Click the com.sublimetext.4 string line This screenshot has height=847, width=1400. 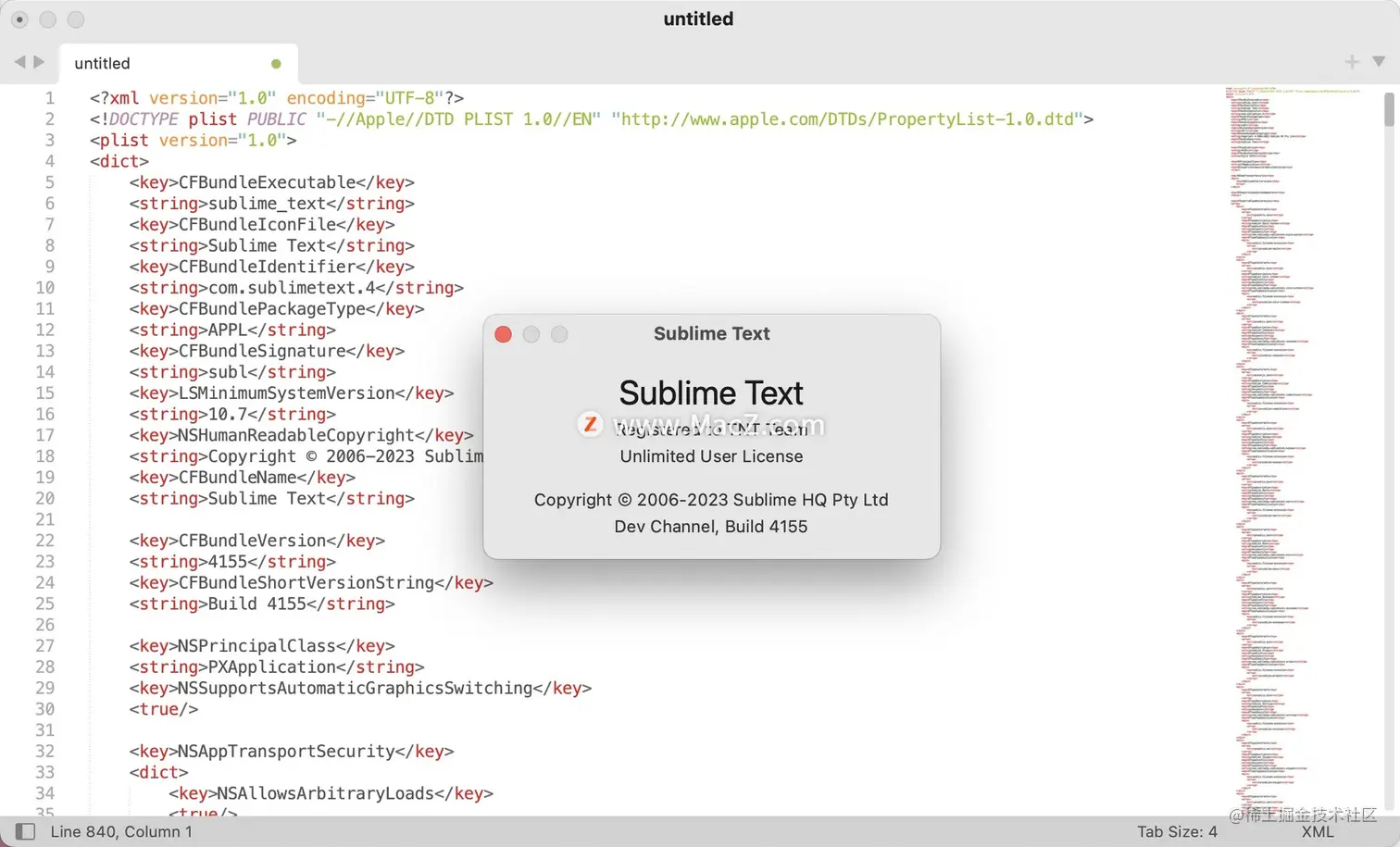(x=296, y=288)
